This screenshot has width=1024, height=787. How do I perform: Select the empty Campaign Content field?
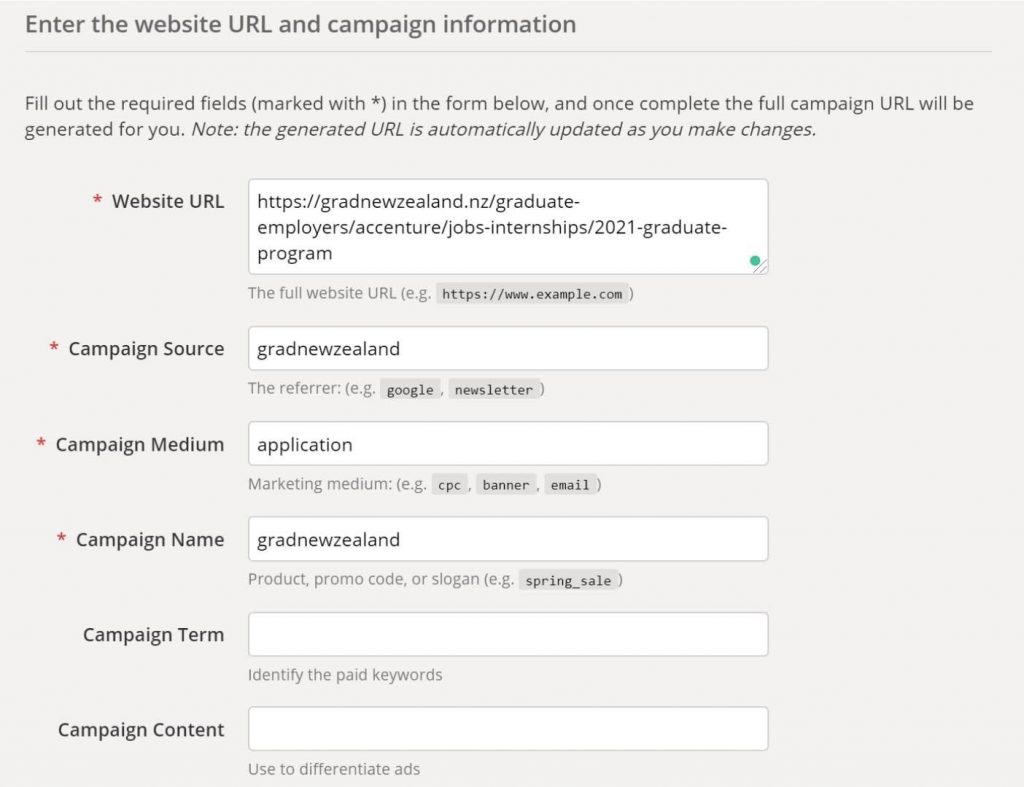click(508, 729)
